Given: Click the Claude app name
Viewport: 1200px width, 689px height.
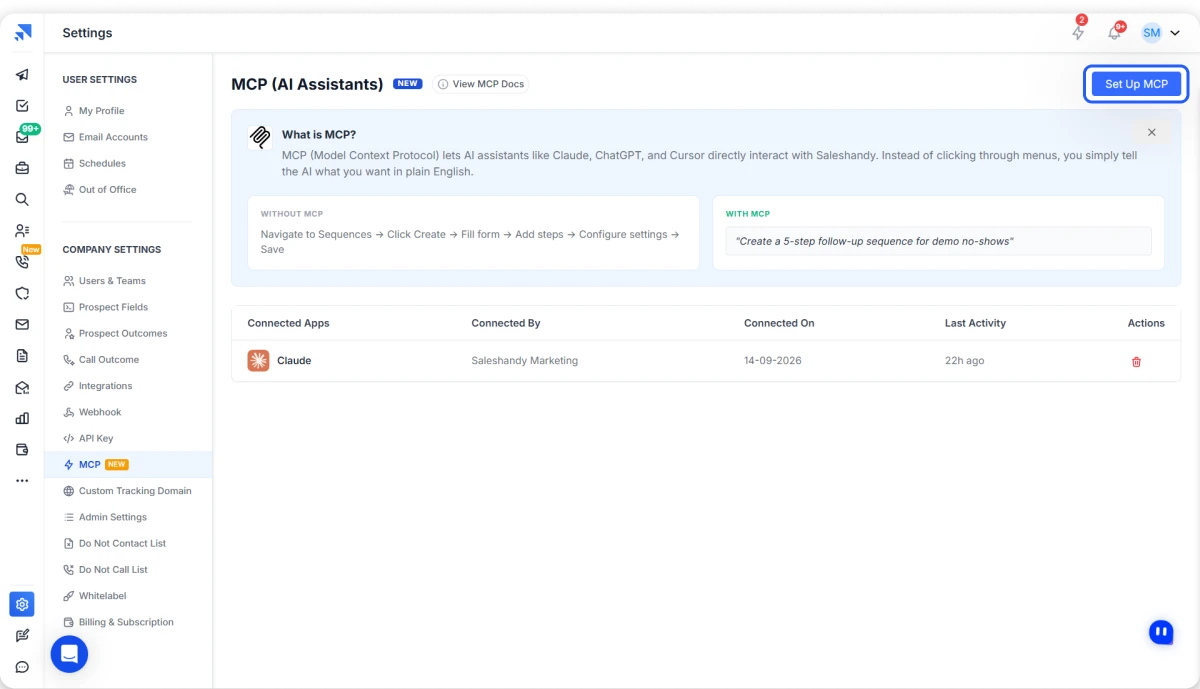Looking at the screenshot, I should [x=294, y=361].
